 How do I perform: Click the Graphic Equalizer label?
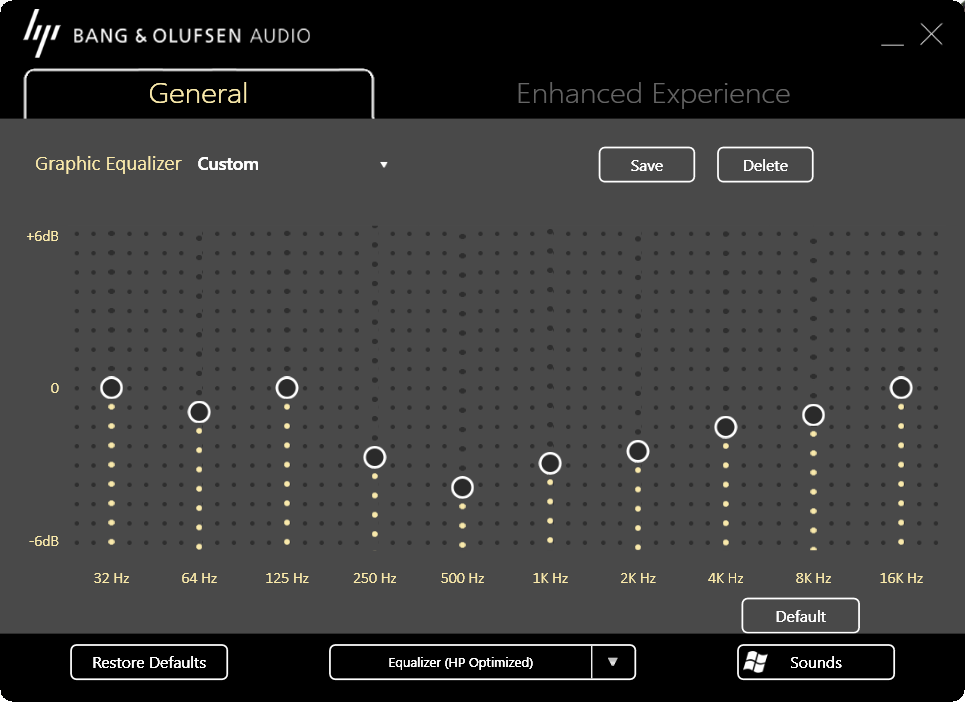click(108, 164)
